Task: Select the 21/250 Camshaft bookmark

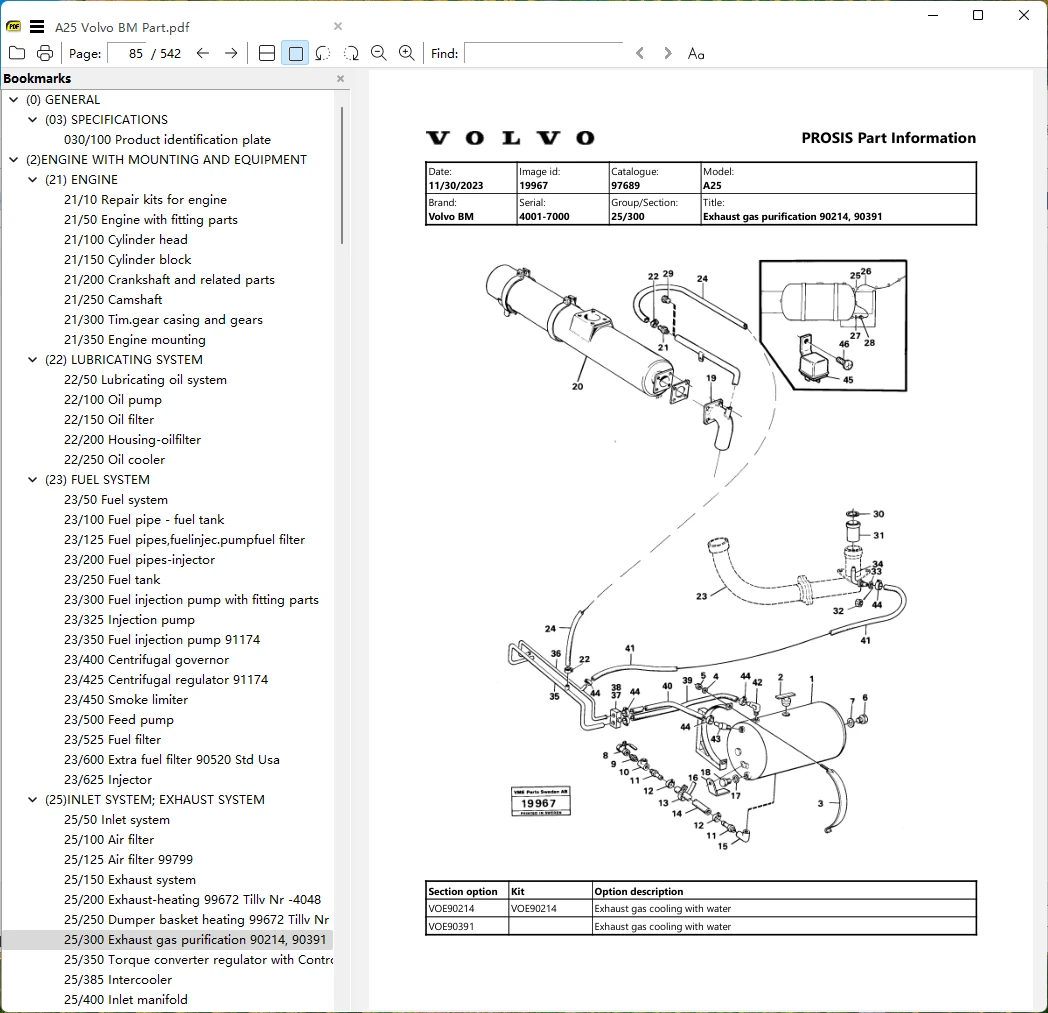Action: pos(113,300)
